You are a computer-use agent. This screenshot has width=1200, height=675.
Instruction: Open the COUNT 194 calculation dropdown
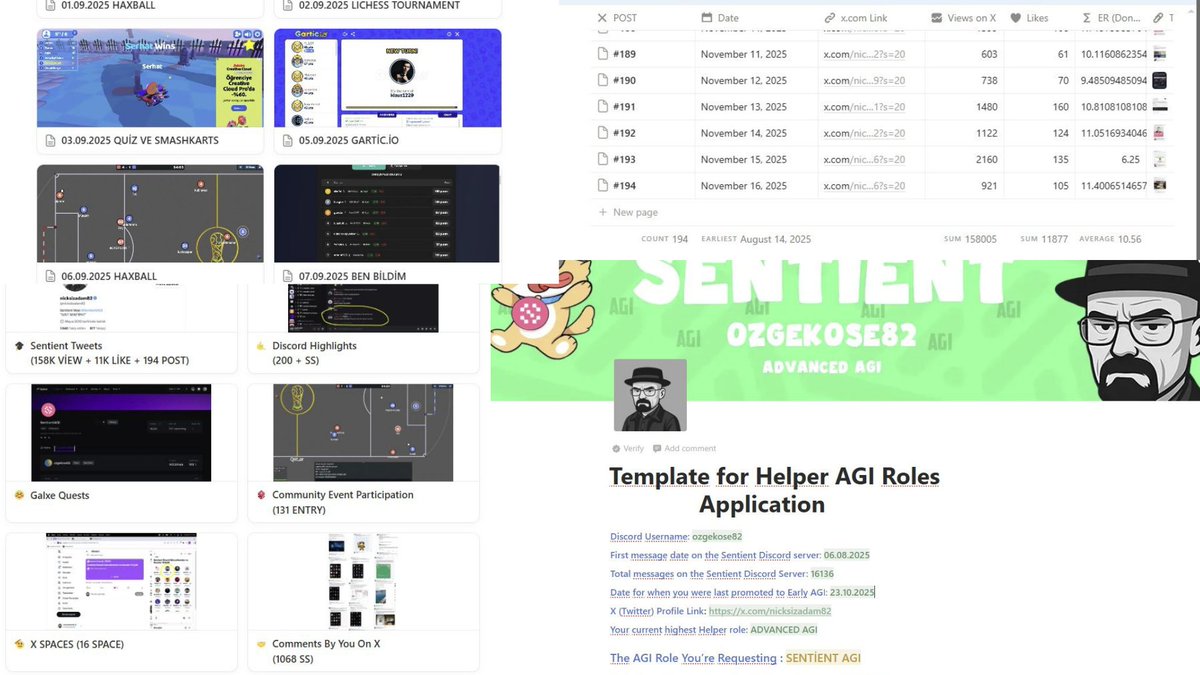pos(665,239)
